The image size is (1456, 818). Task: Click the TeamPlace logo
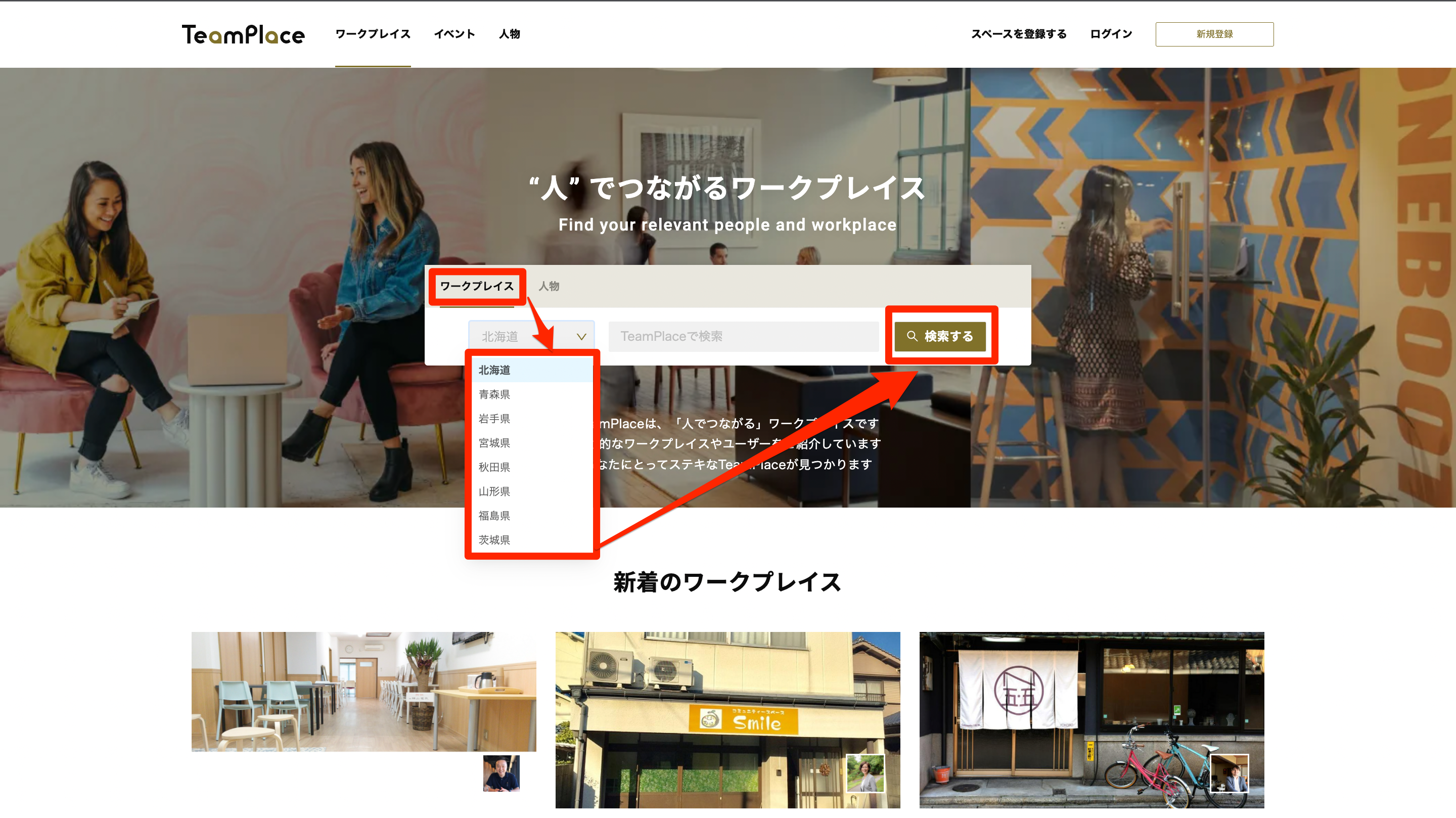click(243, 34)
